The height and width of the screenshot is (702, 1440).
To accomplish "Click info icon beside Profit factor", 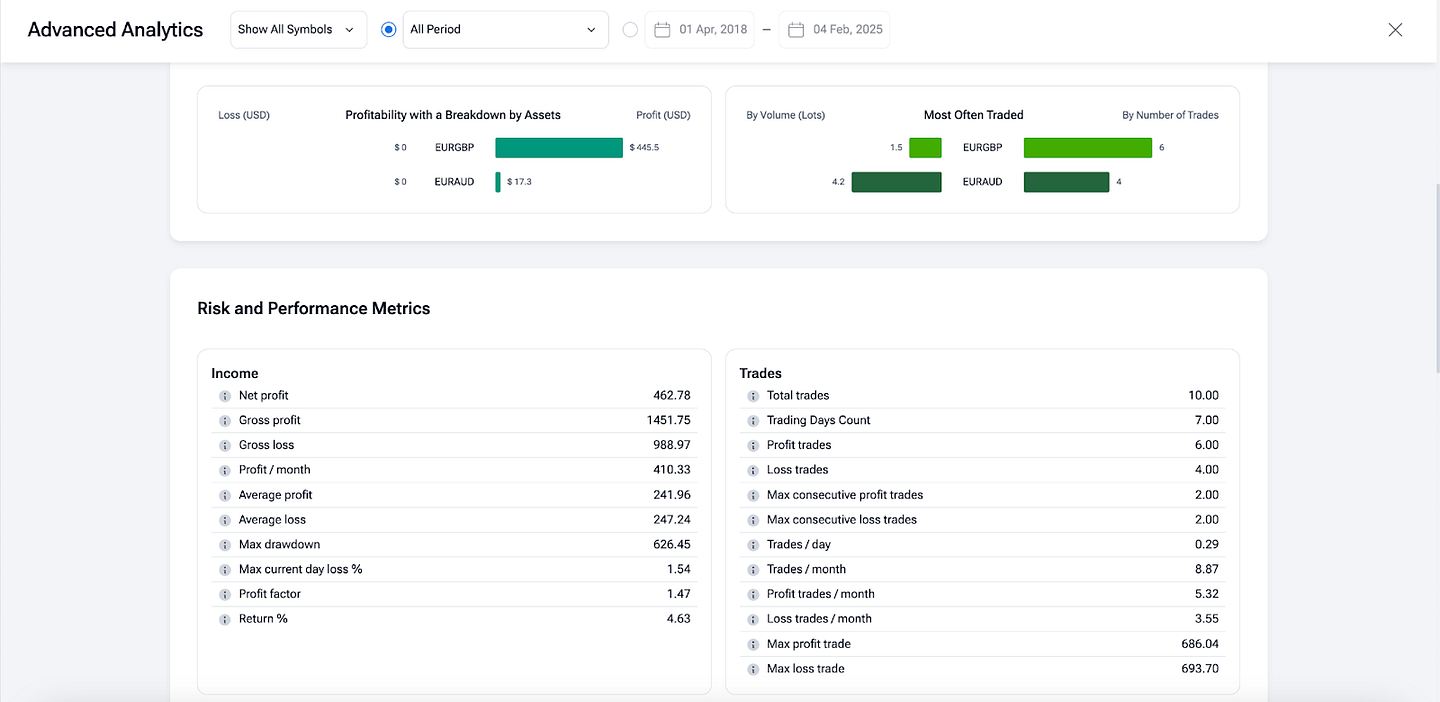I will 225,594.
